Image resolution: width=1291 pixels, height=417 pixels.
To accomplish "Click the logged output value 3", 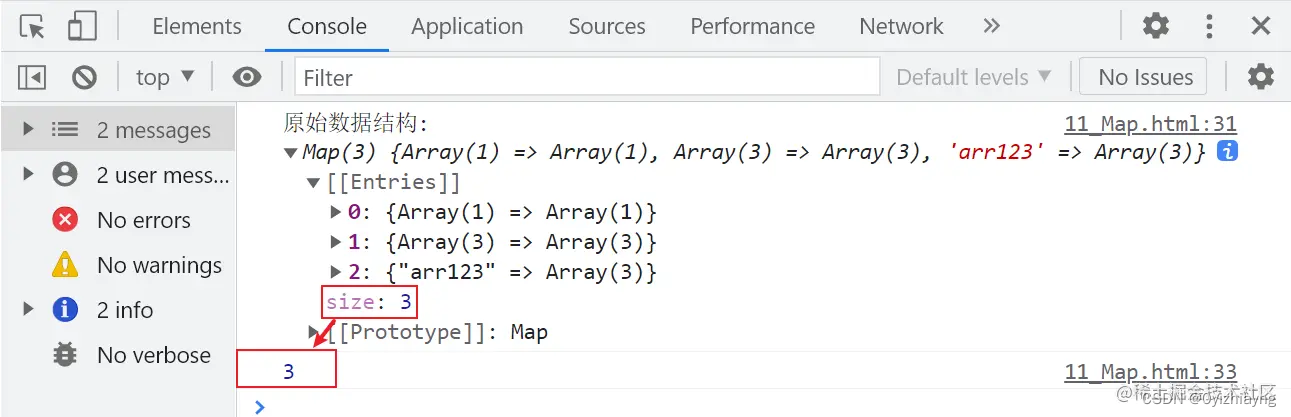I will coord(289,372).
